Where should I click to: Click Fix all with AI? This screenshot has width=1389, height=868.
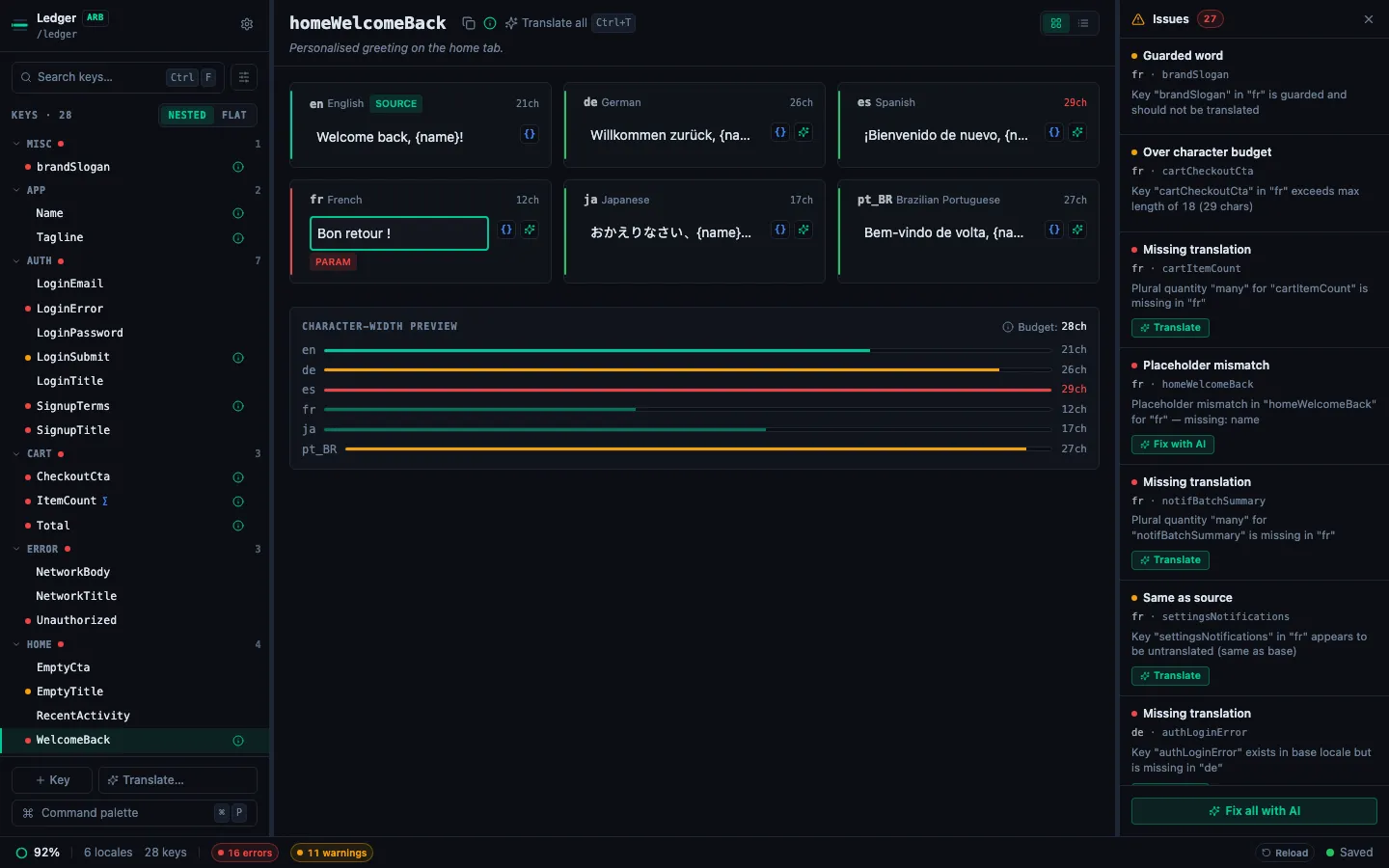(x=1254, y=811)
